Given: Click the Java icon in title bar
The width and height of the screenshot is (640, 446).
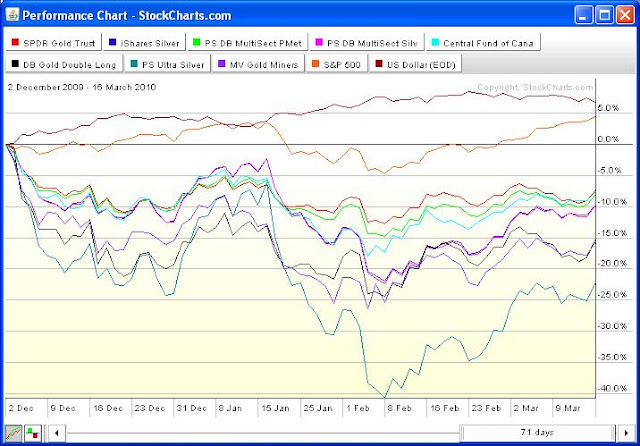Looking at the screenshot, I should (x=12, y=15).
